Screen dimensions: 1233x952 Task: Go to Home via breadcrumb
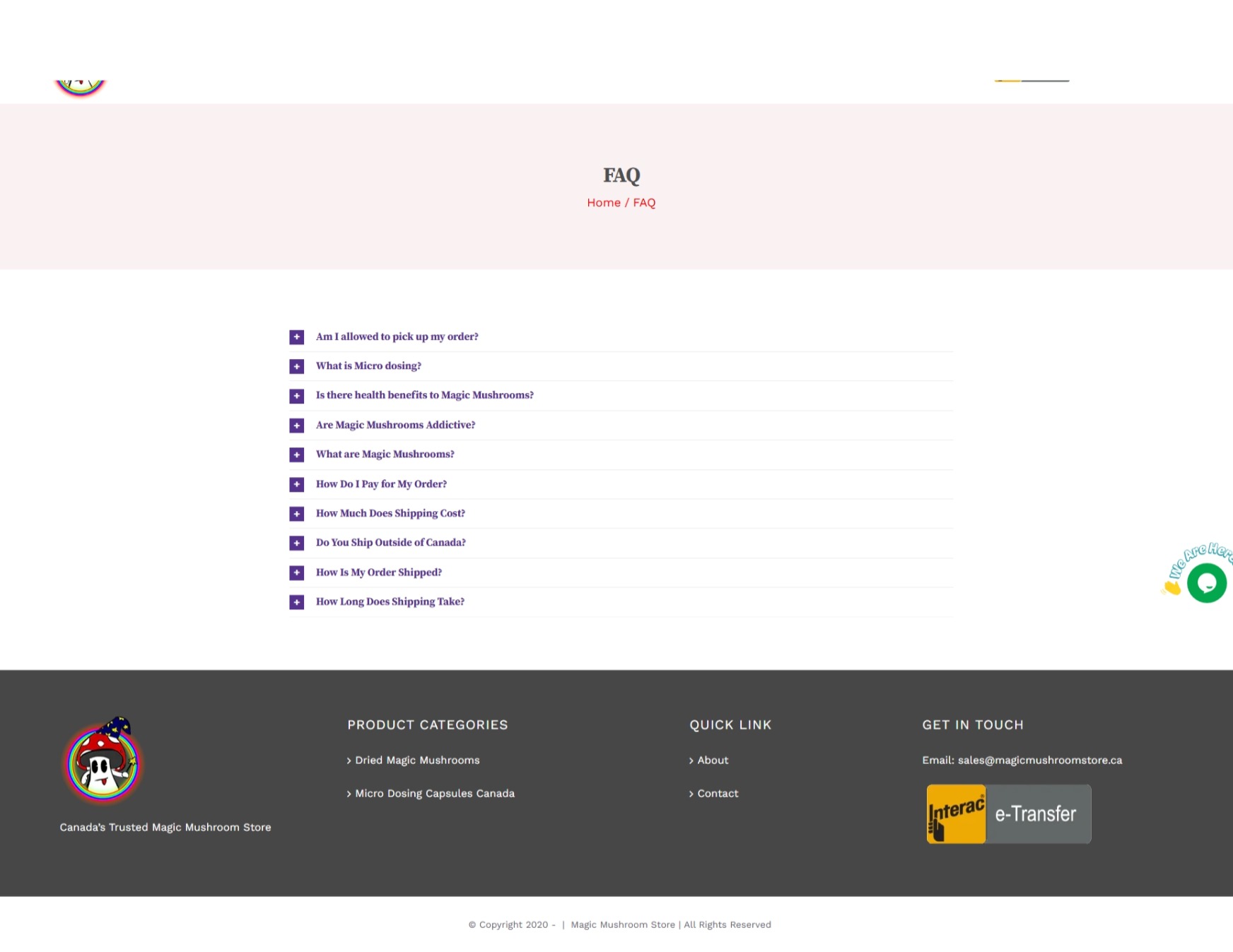pyautogui.click(x=603, y=203)
